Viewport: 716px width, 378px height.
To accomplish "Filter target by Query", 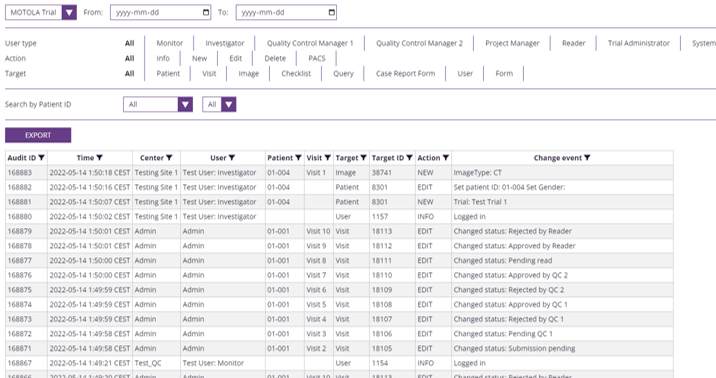I will [343, 74].
